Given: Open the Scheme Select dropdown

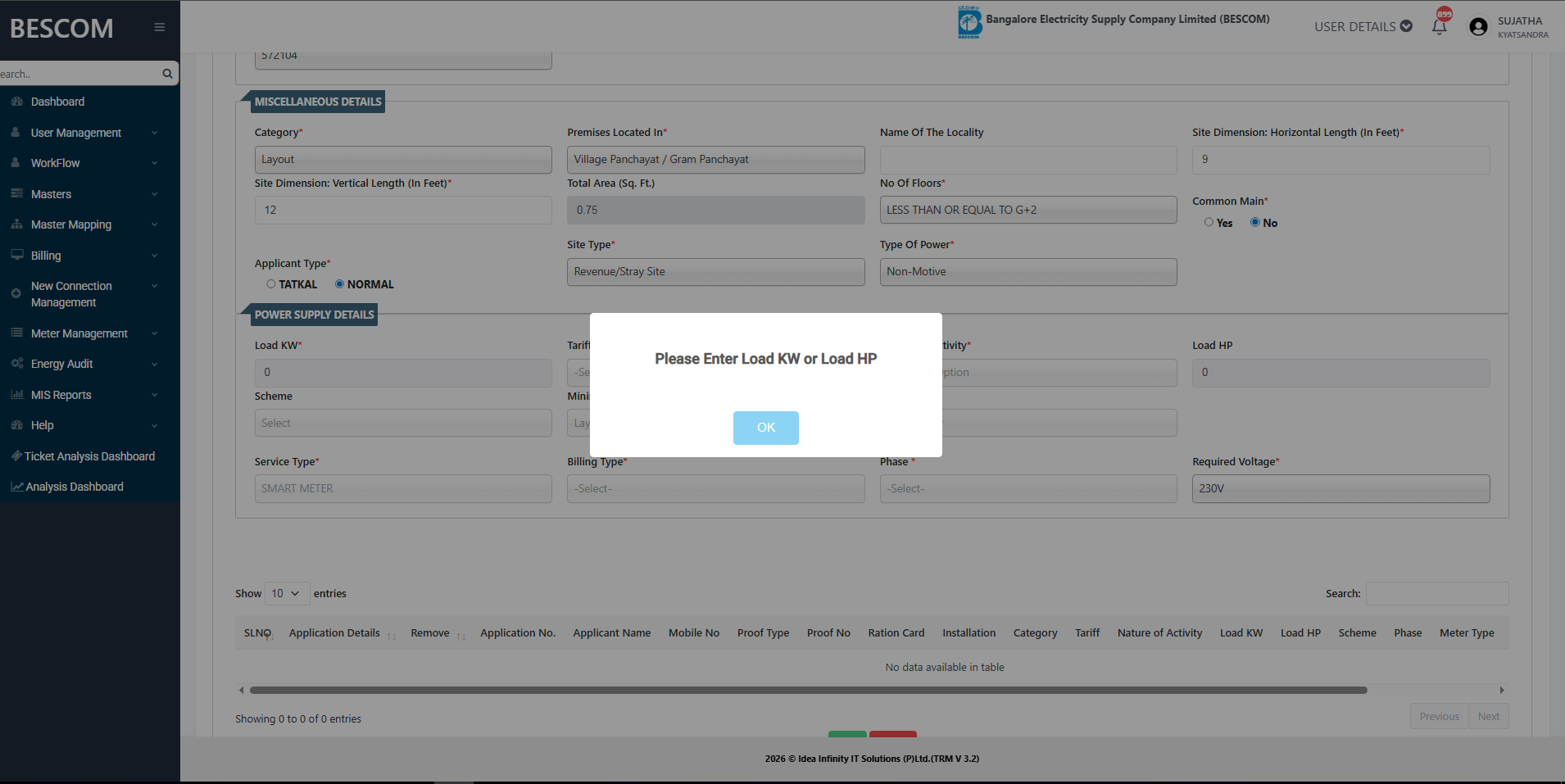Looking at the screenshot, I should tap(403, 423).
